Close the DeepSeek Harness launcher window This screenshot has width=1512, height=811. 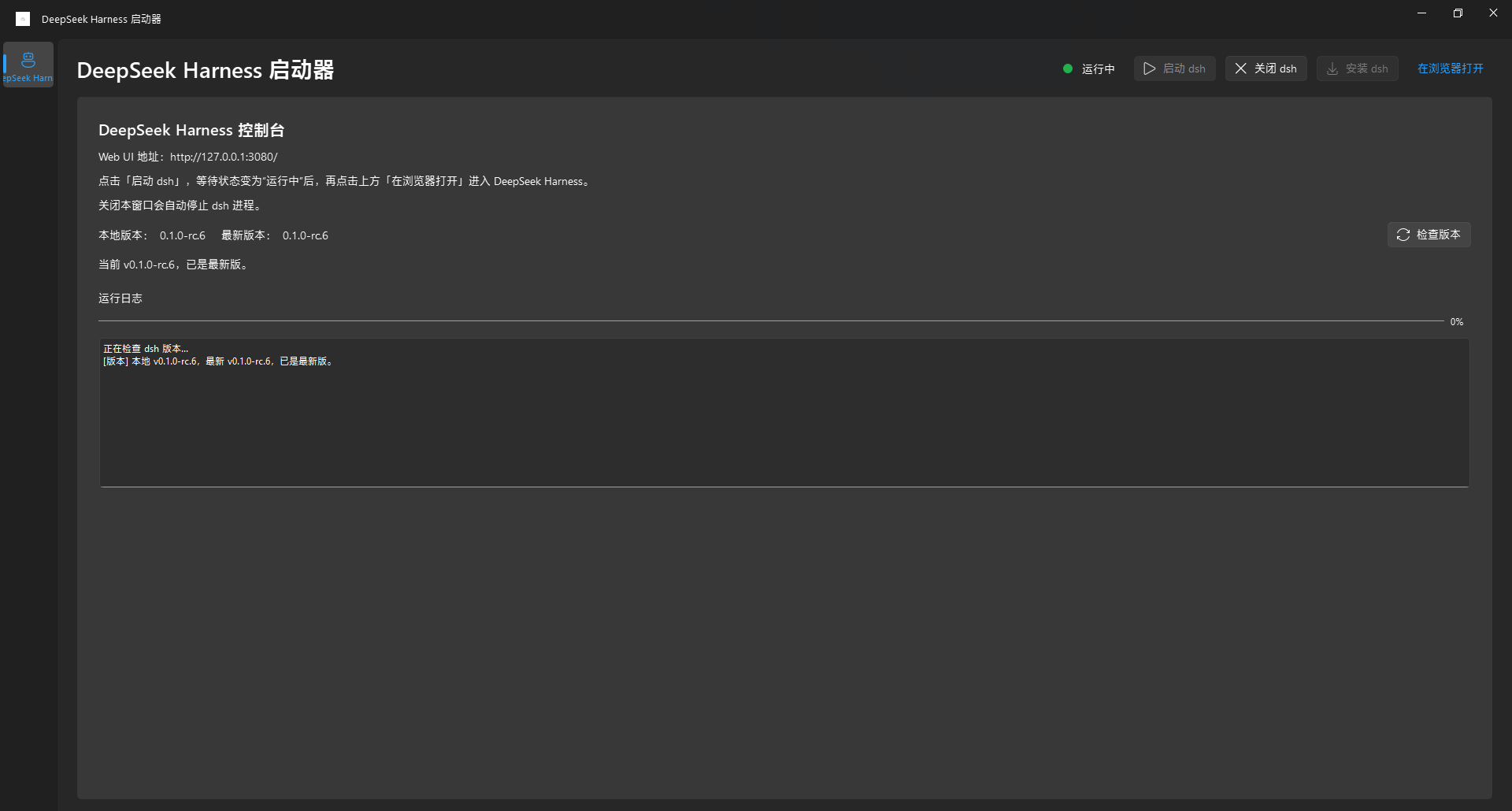[x=1493, y=13]
